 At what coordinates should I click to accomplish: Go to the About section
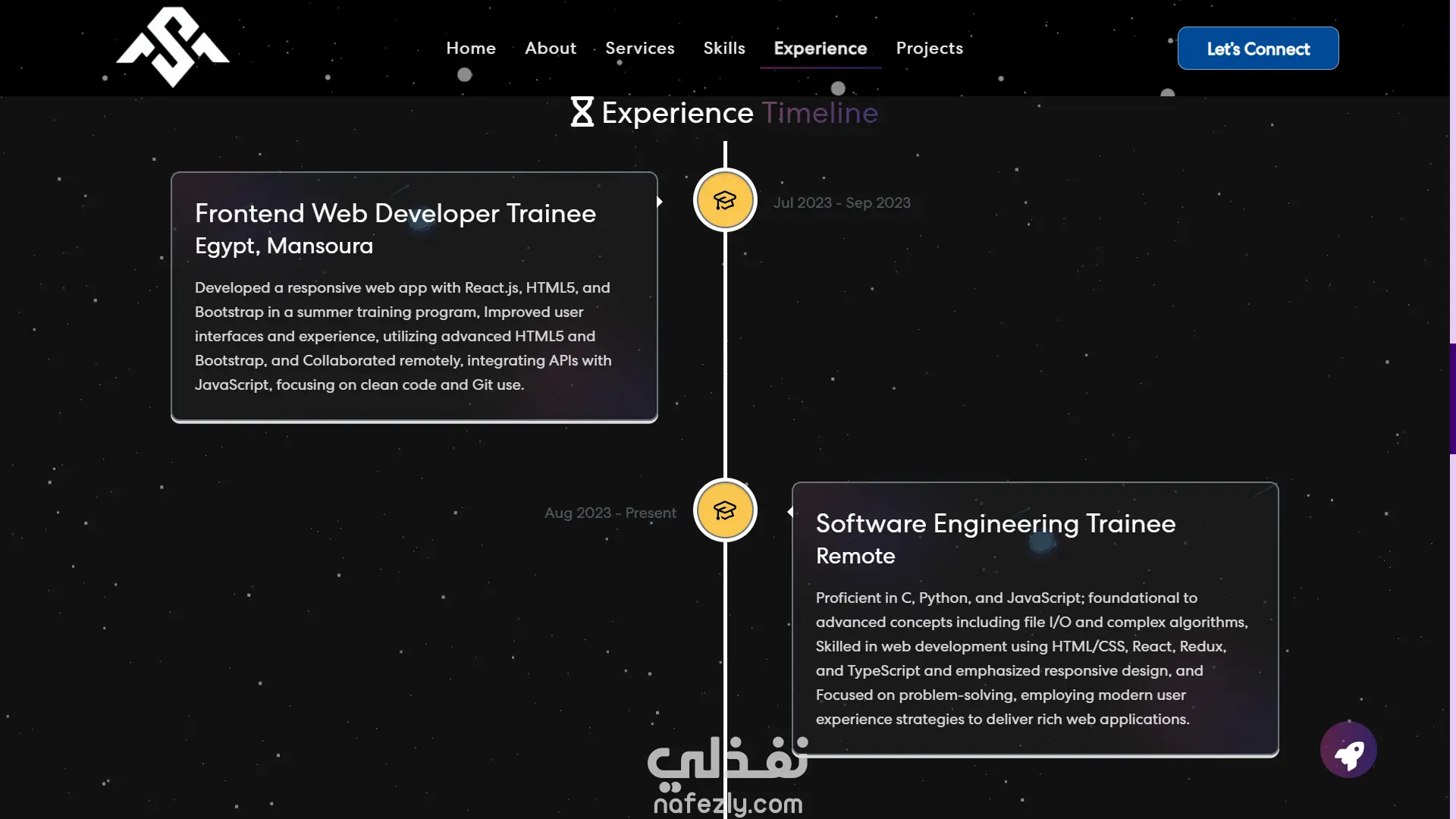coord(551,49)
